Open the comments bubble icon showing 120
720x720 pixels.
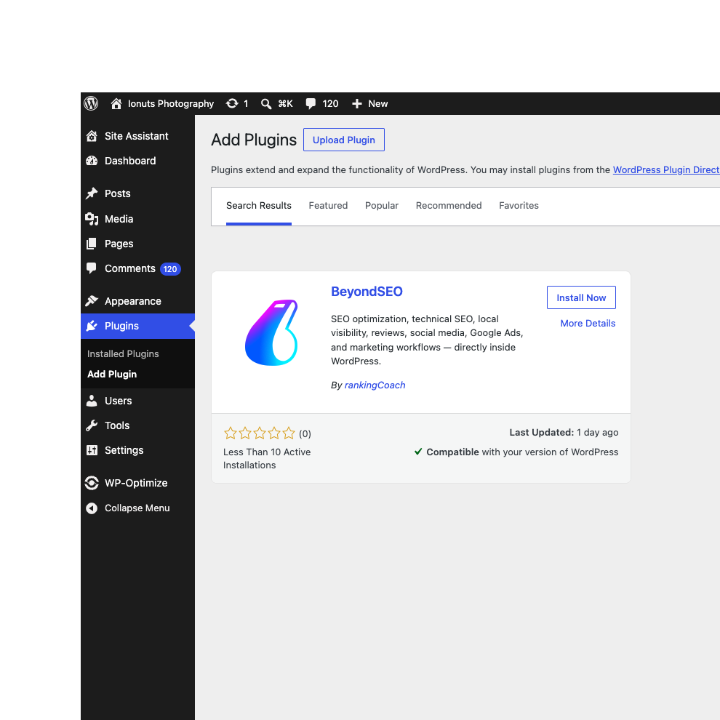pos(311,104)
